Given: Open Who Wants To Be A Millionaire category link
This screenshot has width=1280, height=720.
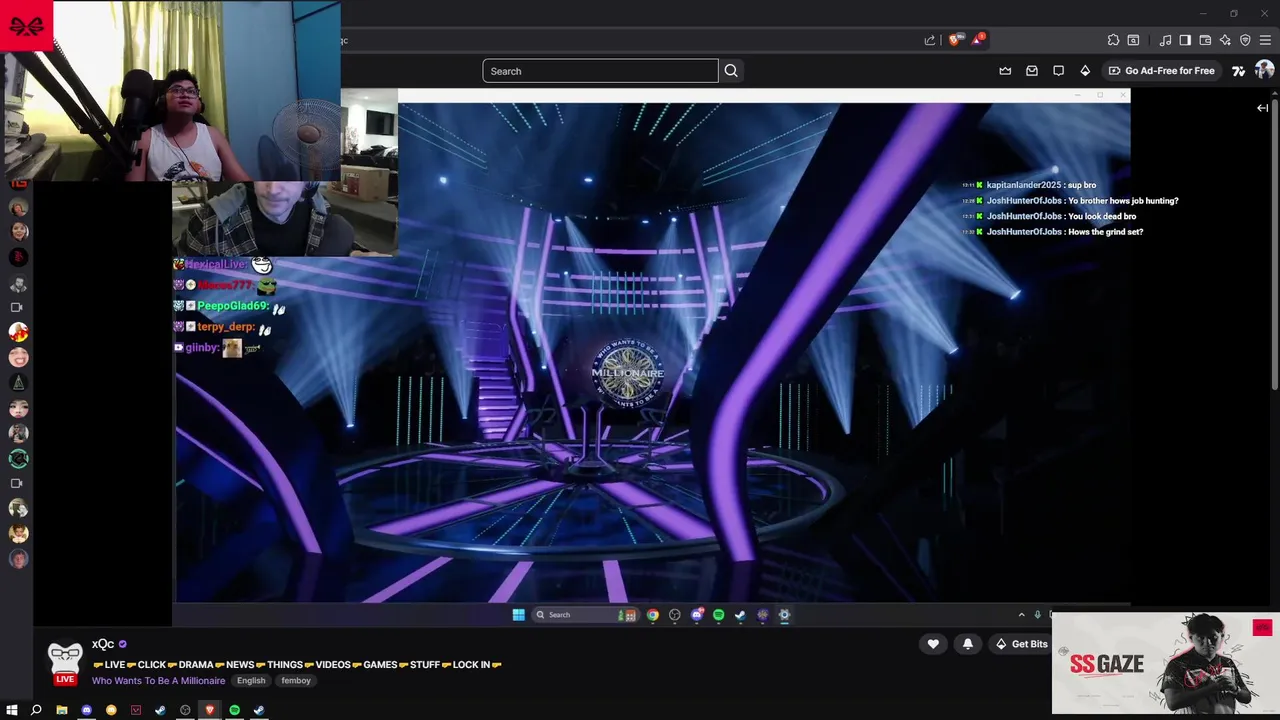Looking at the screenshot, I should click(158, 681).
